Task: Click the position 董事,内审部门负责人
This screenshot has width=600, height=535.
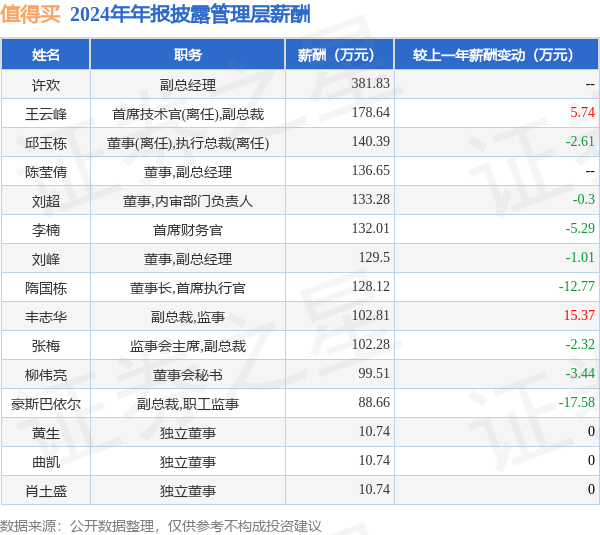Action: click(188, 201)
